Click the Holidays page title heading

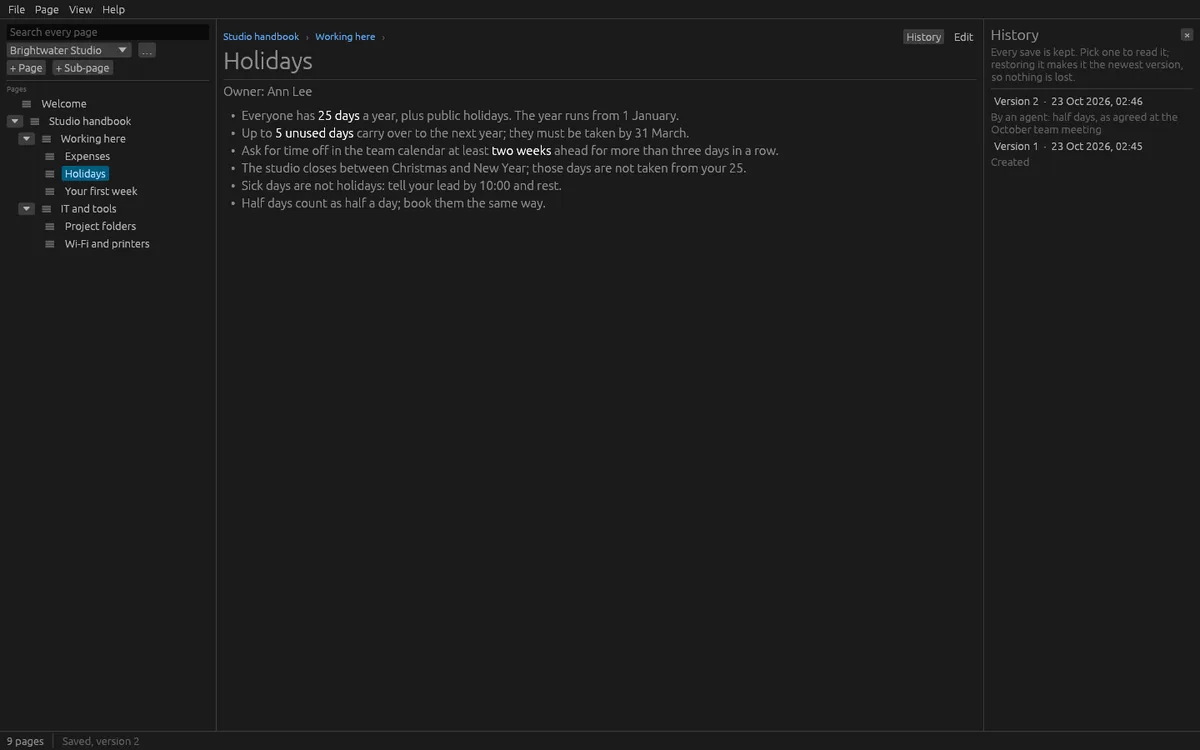point(268,61)
